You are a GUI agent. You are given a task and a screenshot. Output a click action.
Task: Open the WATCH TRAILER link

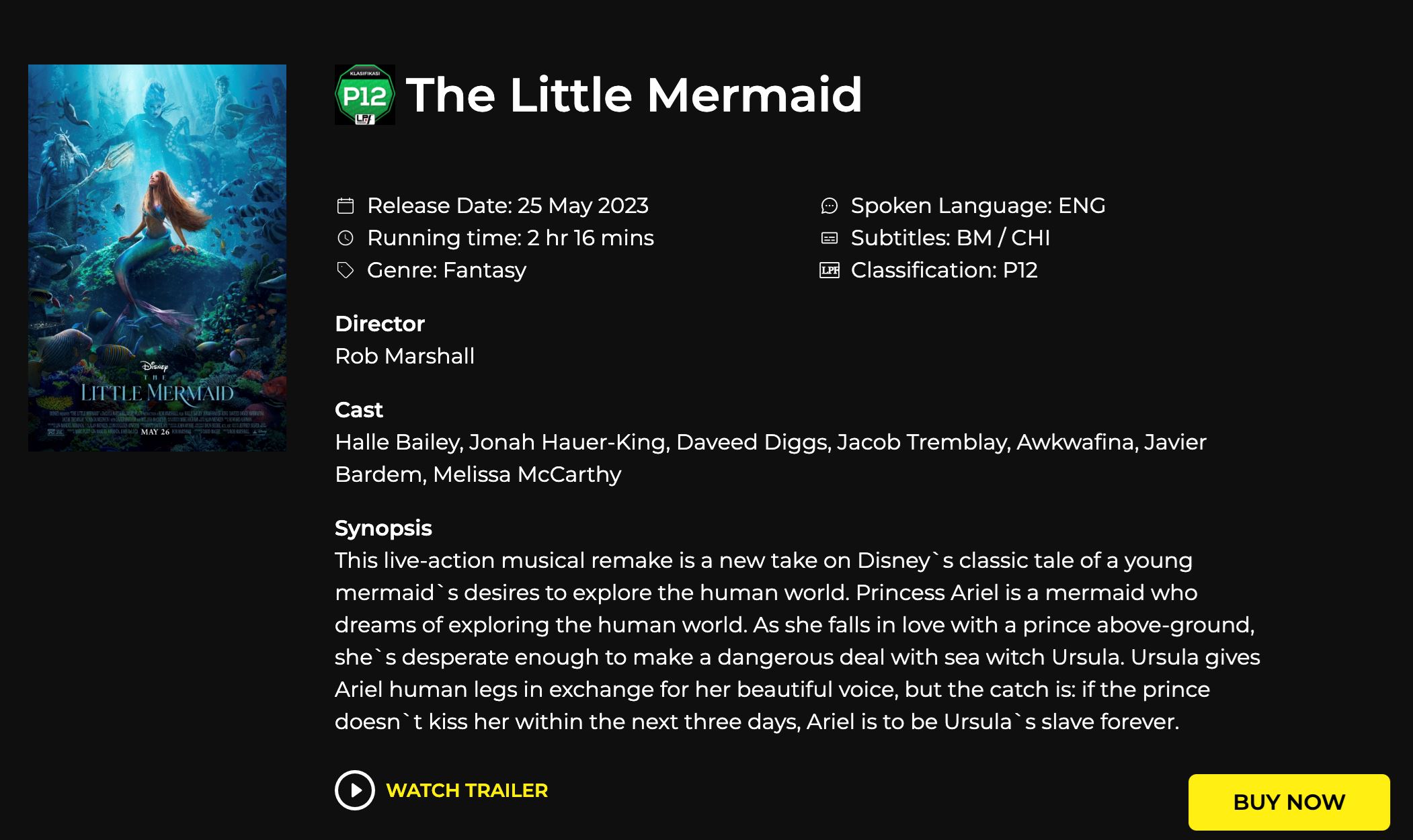pos(467,790)
